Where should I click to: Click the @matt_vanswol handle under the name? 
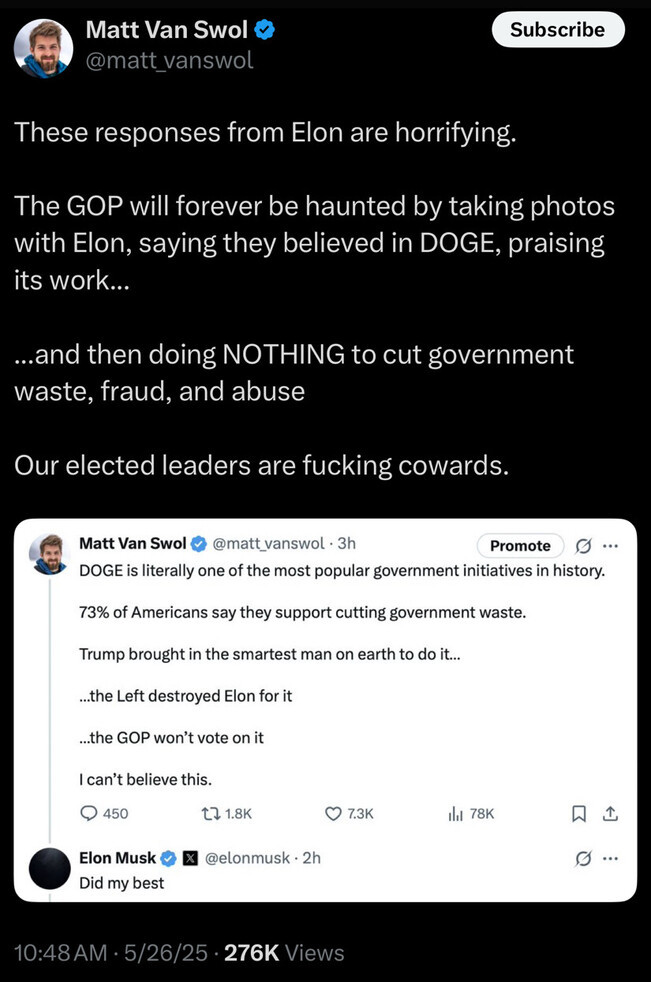(169, 60)
